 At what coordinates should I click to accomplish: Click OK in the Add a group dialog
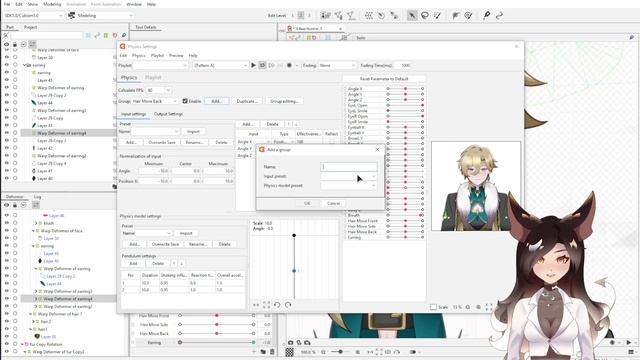tap(307, 203)
